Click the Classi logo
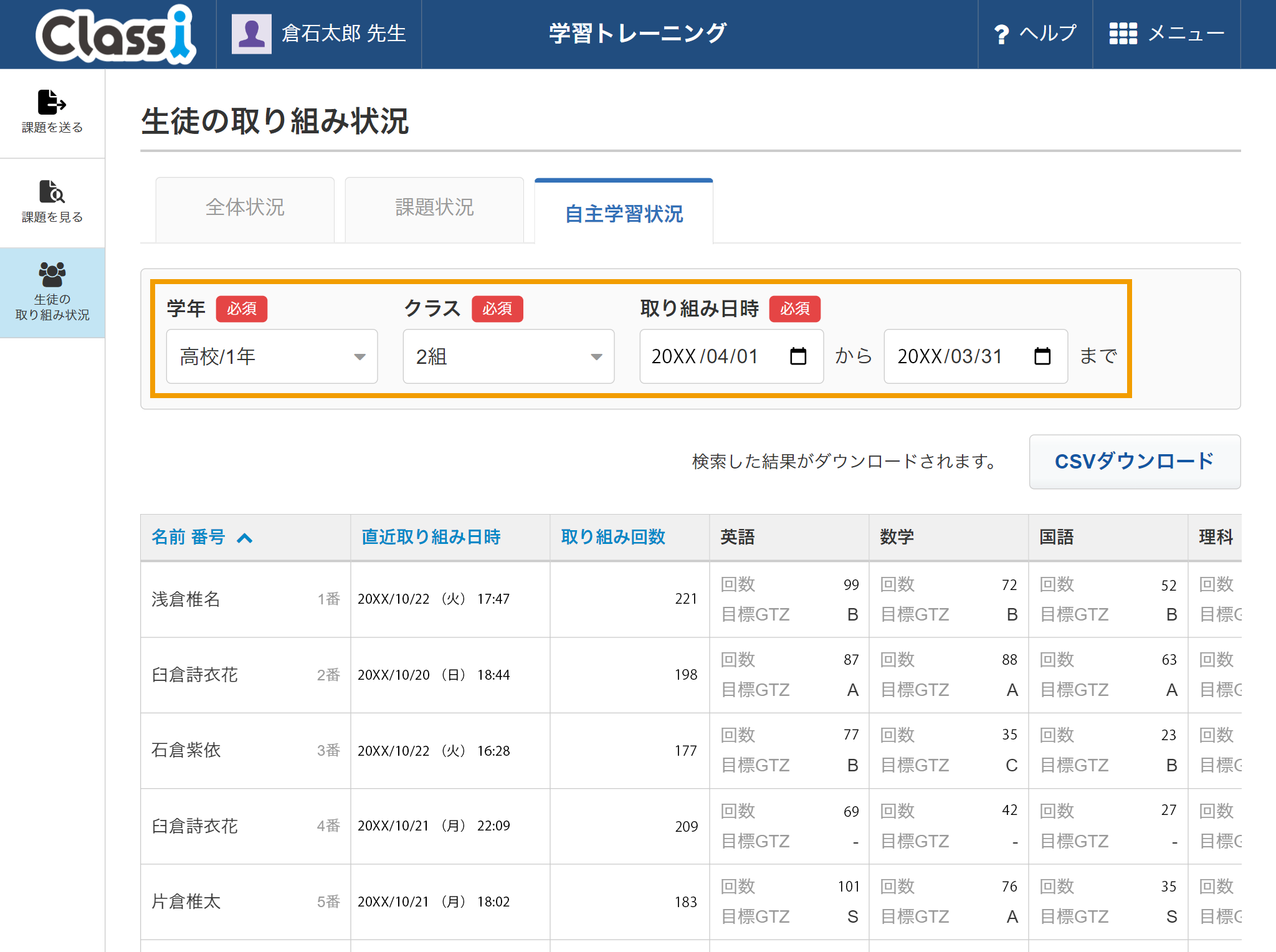Image resolution: width=1276 pixels, height=952 pixels. pyautogui.click(x=116, y=34)
